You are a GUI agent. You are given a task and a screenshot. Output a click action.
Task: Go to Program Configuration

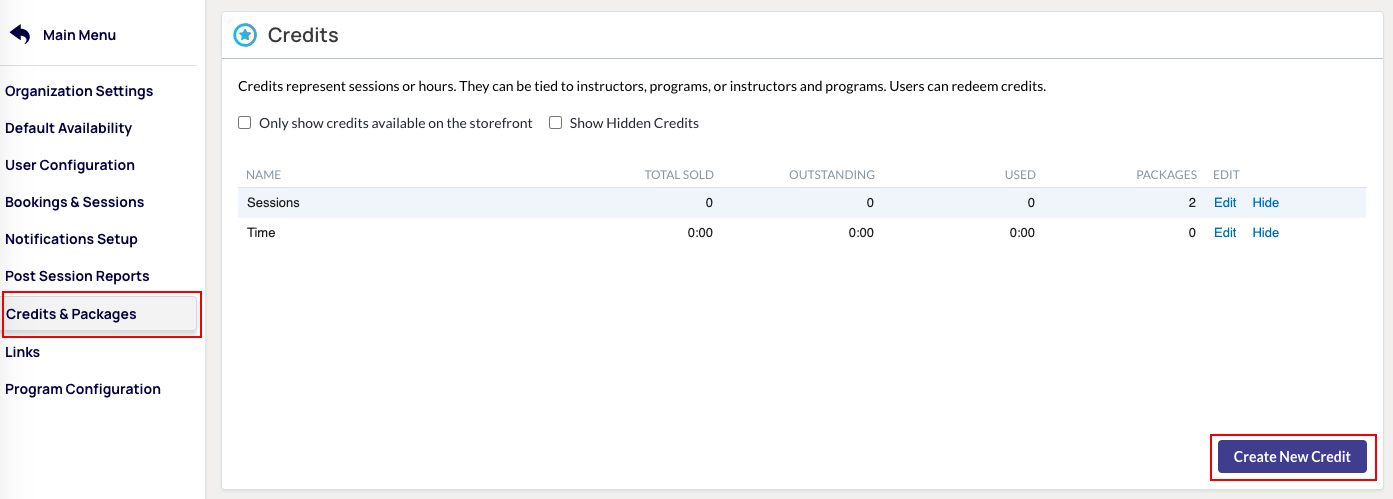83,389
